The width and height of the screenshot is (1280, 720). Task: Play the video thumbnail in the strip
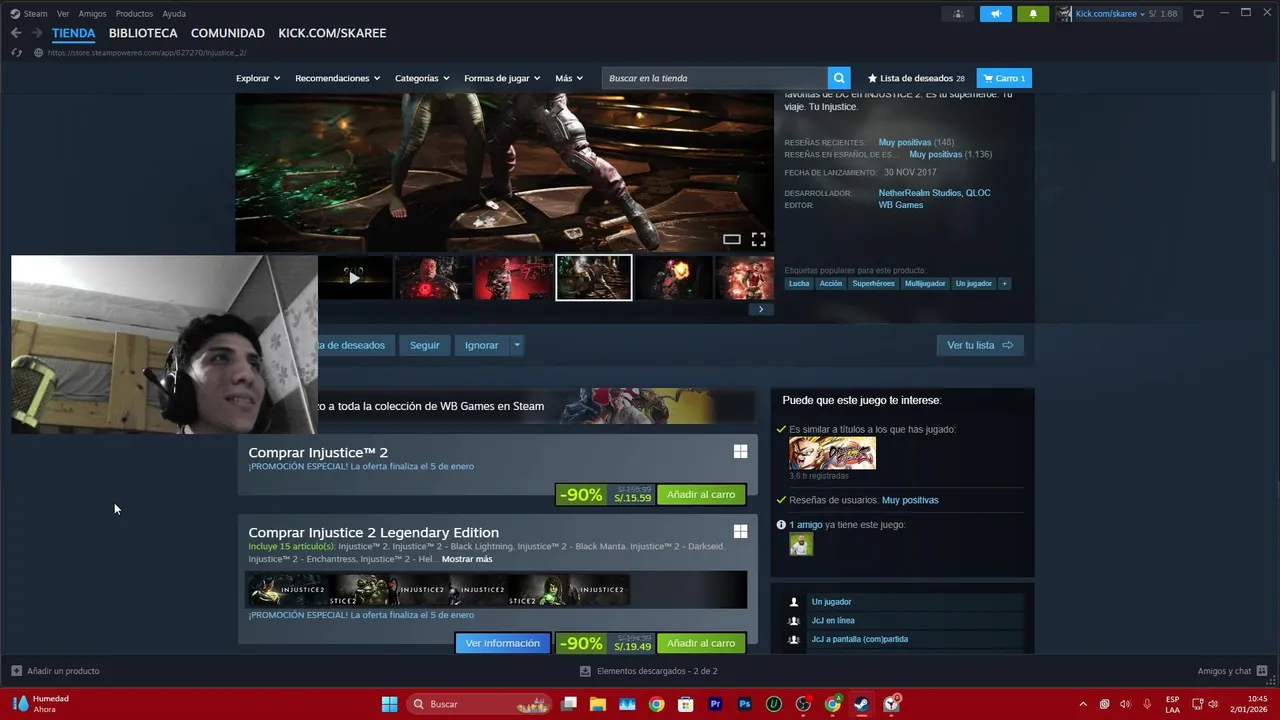point(354,278)
